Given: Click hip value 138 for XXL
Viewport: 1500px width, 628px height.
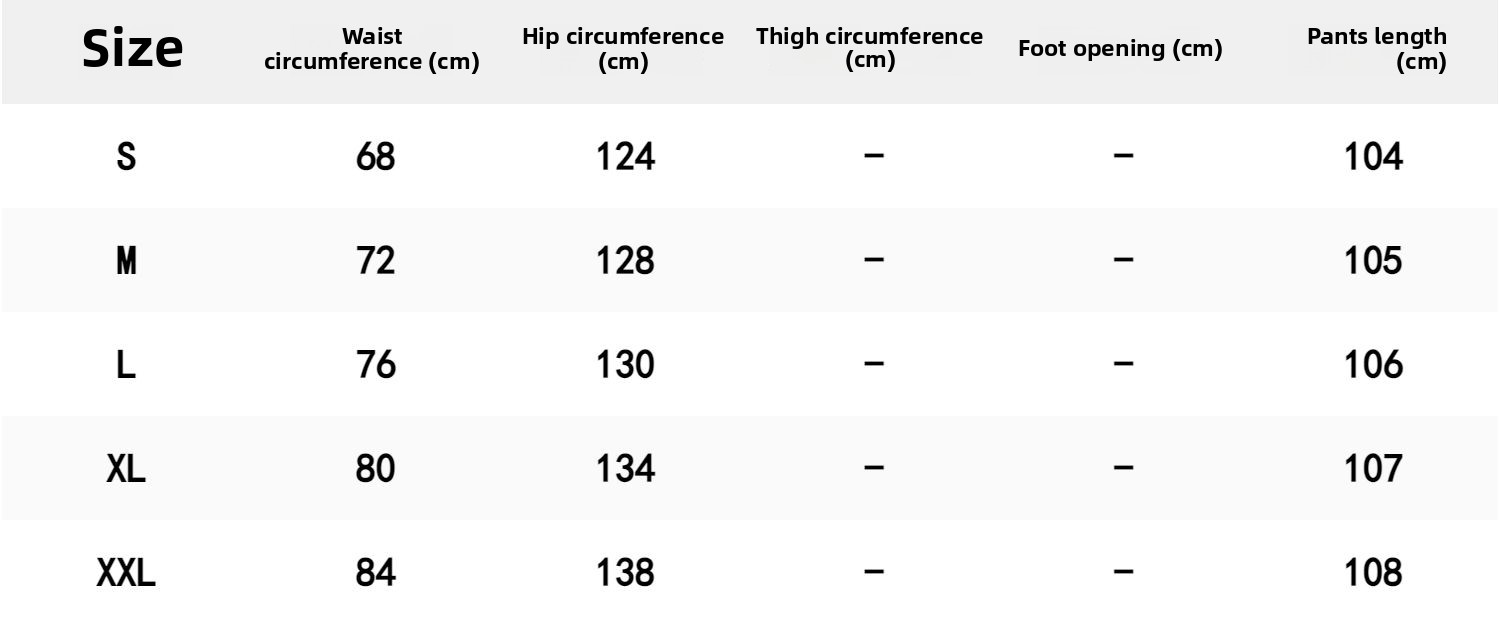Looking at the screenshot, I should 625,573.
